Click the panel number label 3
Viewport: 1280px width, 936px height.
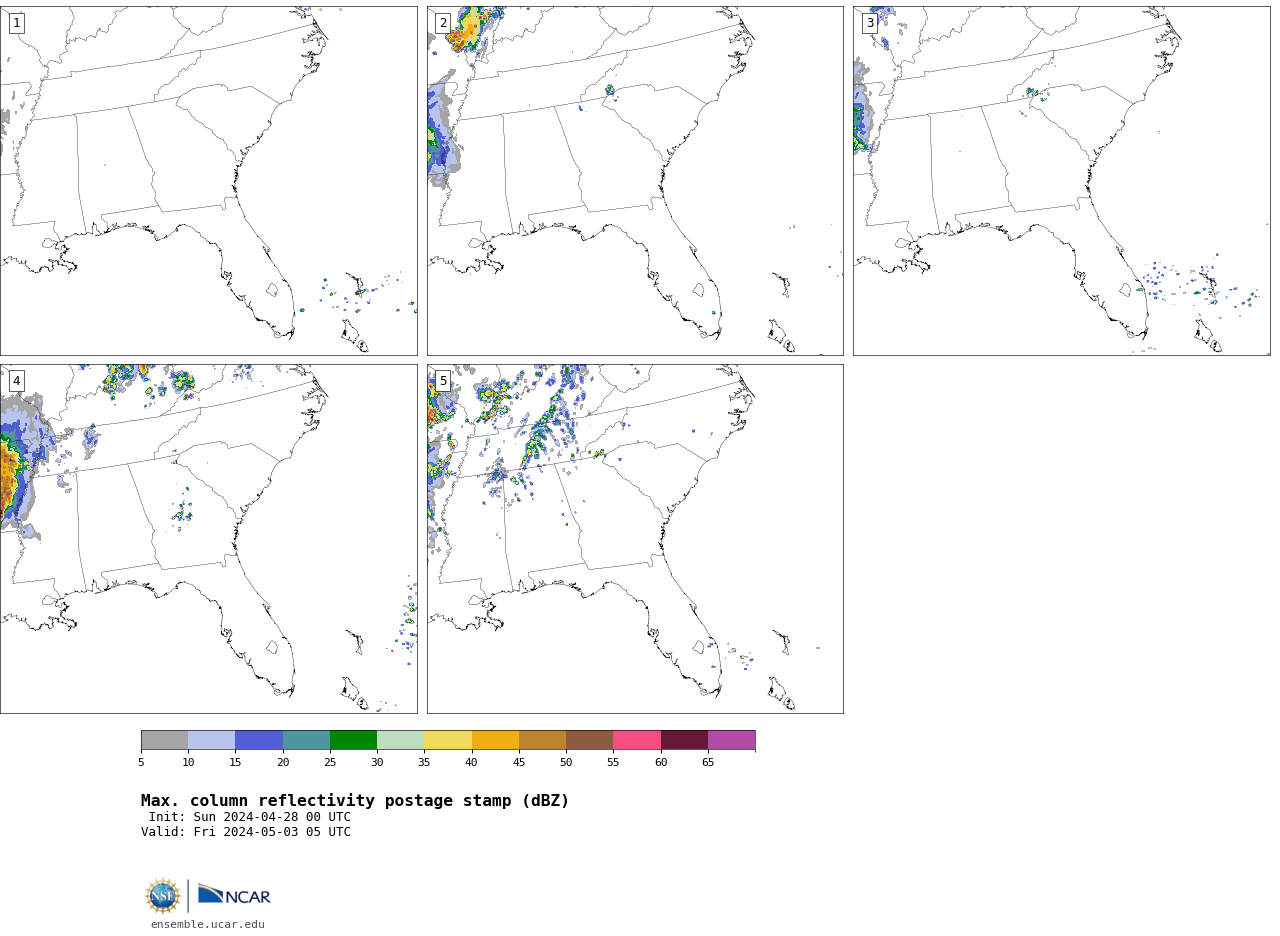870,23
